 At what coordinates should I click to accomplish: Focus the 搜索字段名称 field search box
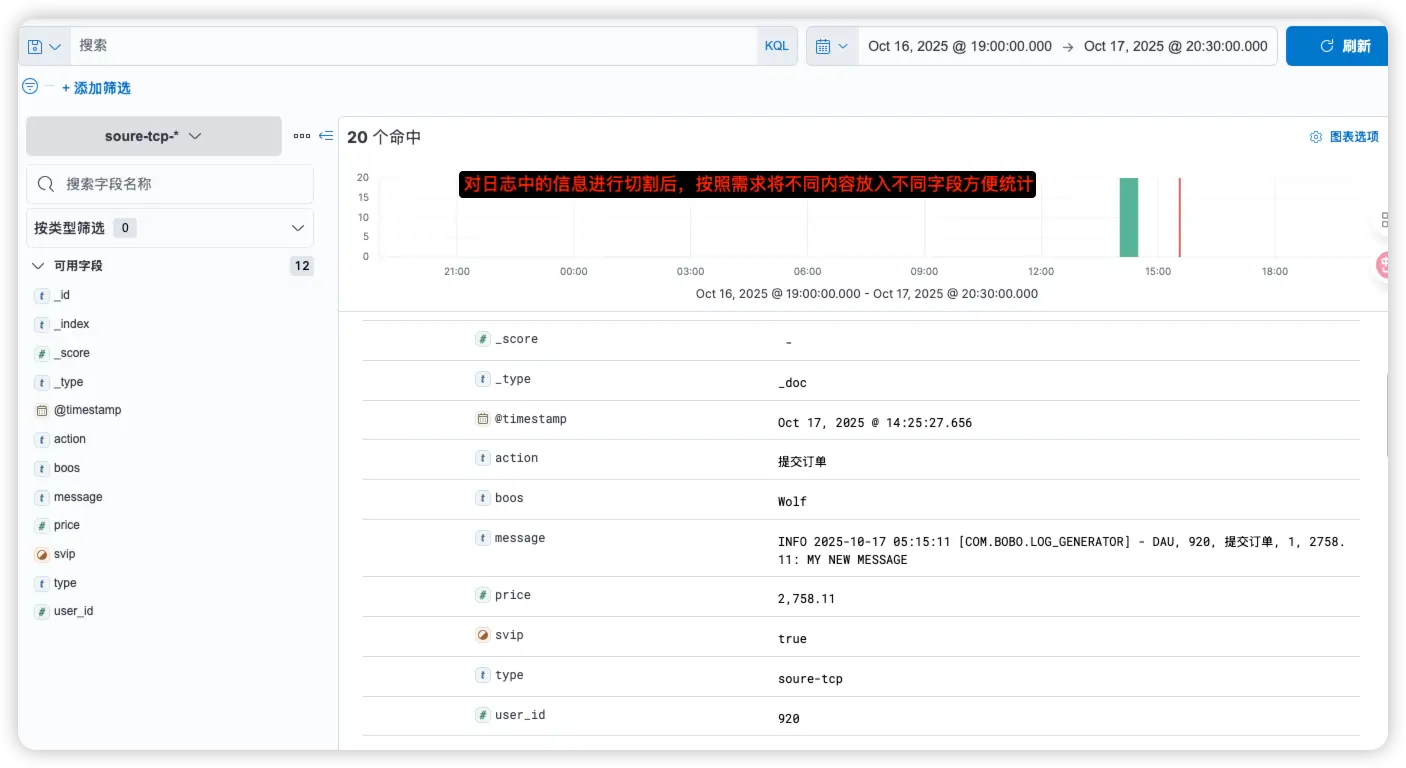click(x=170, y=184)
